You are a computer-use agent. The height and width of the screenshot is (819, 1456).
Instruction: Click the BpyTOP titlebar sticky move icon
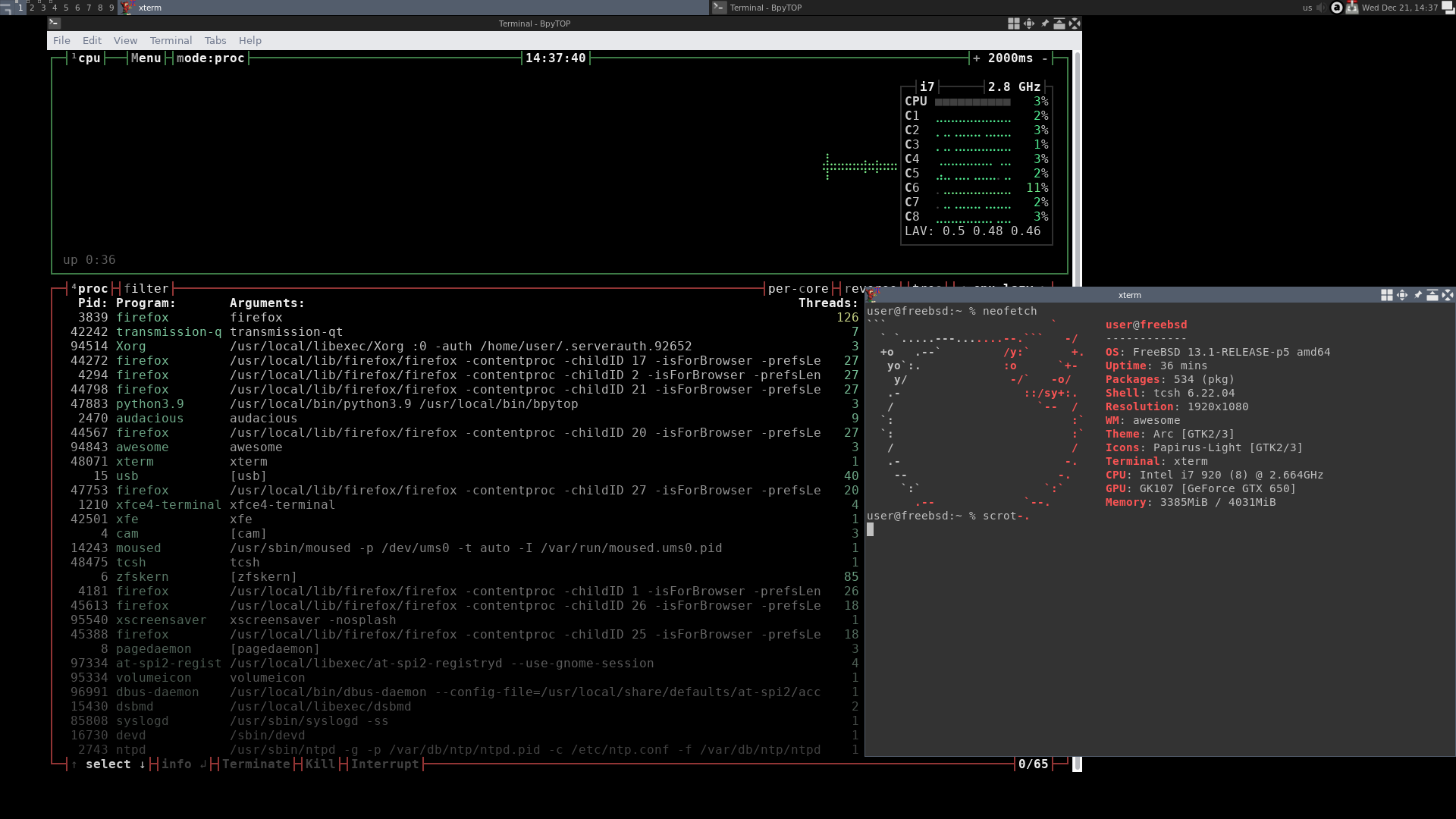point(1028,24)
